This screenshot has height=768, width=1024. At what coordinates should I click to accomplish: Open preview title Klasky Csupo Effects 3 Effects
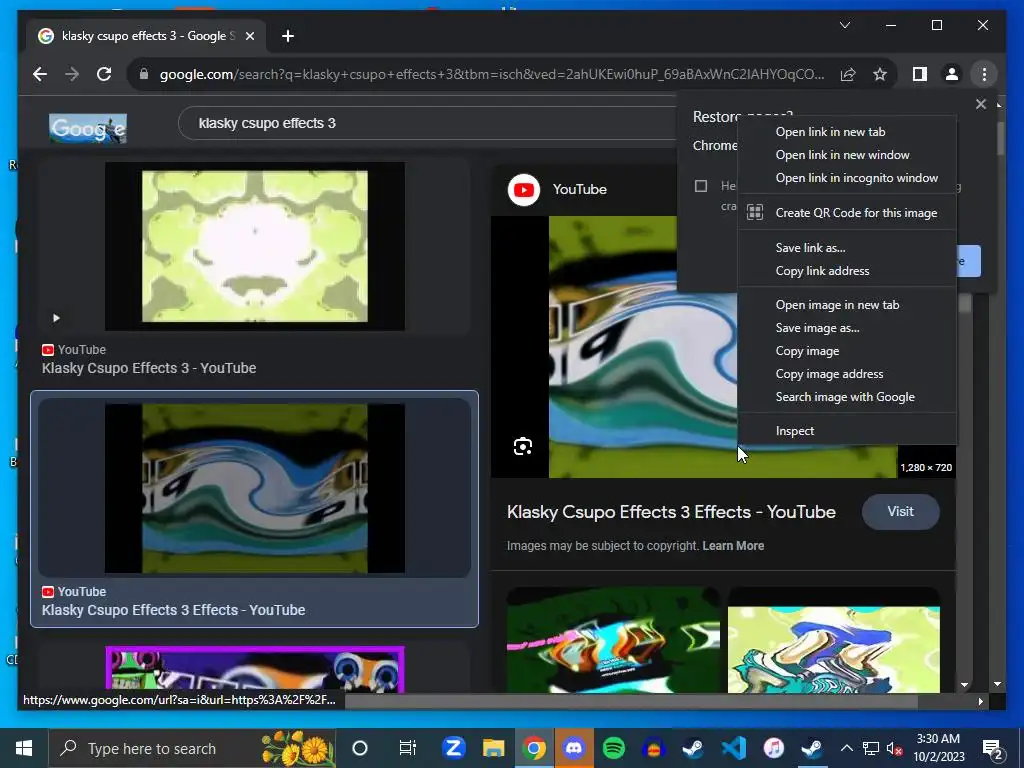[x=671, y=512]
